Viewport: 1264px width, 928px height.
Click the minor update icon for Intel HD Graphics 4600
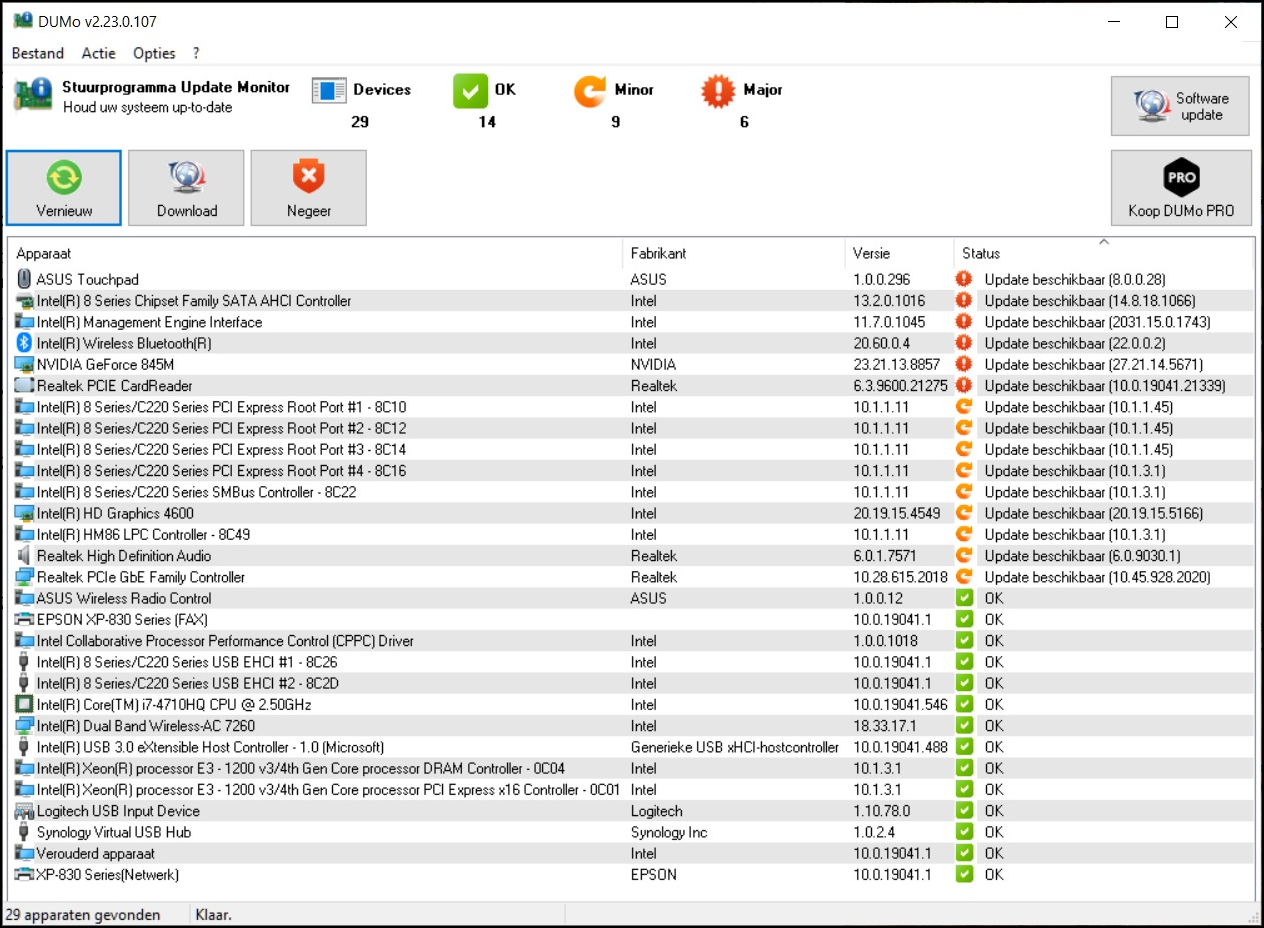pos(964,514)
